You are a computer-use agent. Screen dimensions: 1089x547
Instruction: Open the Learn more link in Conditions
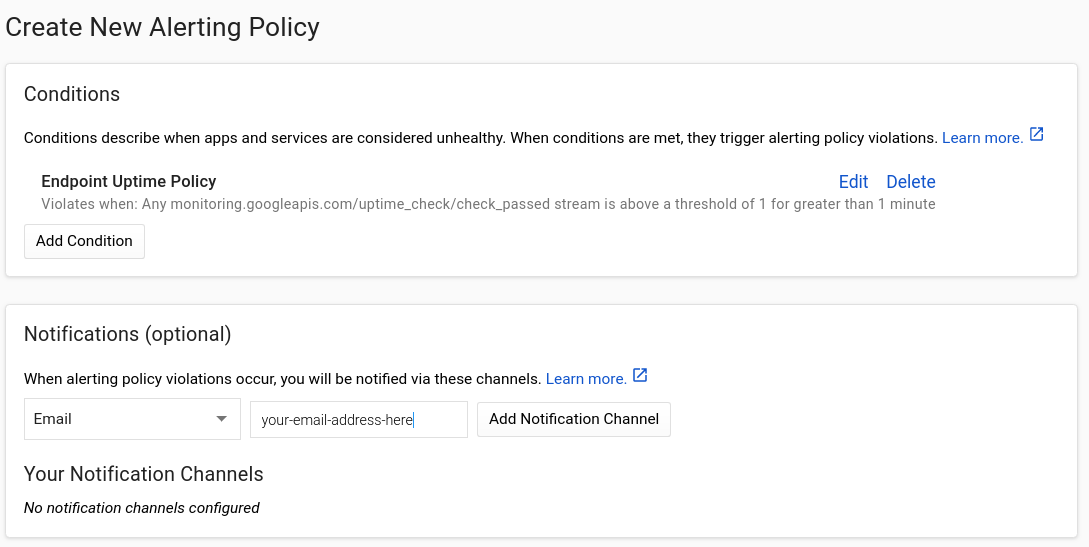tap(982, 138)
